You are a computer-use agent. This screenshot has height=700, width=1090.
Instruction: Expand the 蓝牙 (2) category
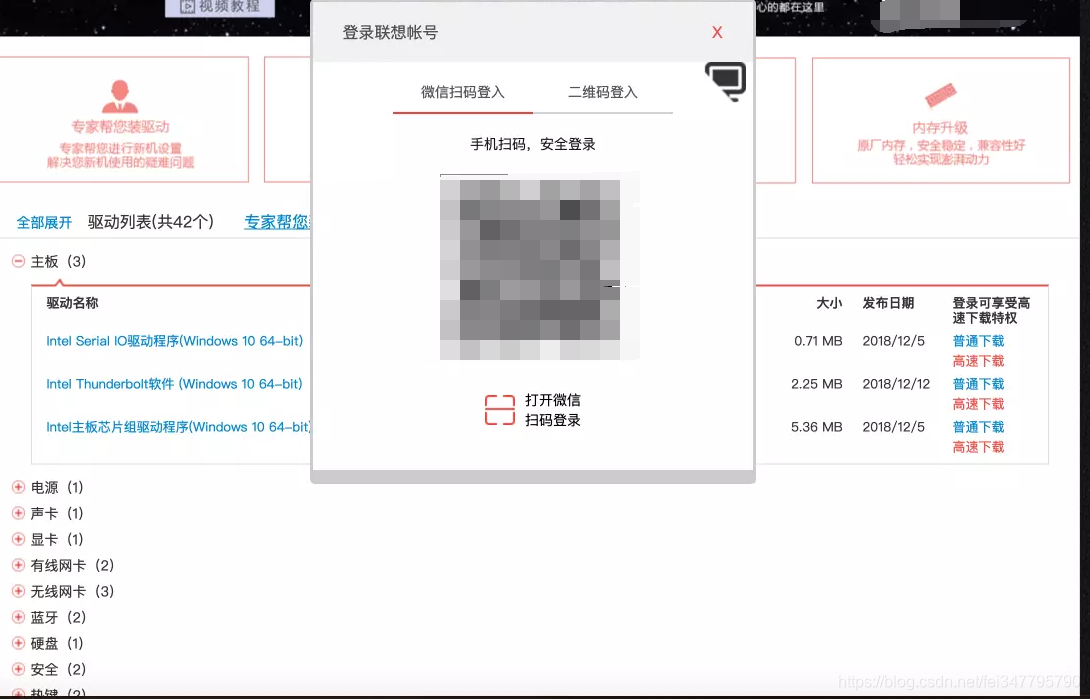pos(19,617)
